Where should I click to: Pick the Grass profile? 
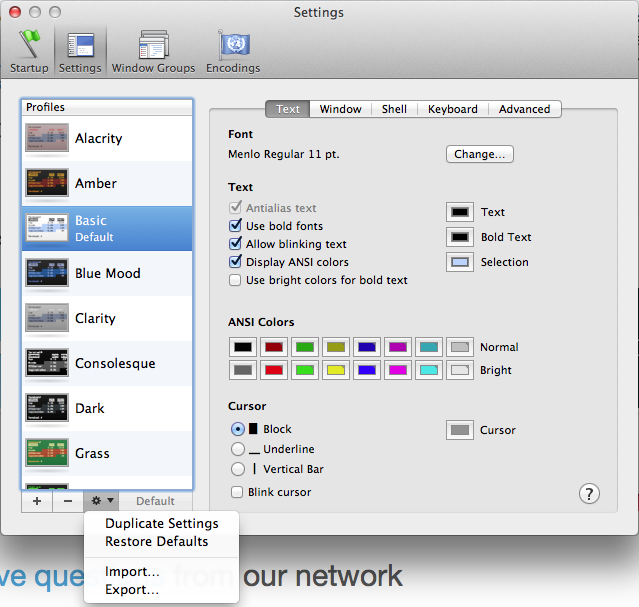click(x=107, y=453)
